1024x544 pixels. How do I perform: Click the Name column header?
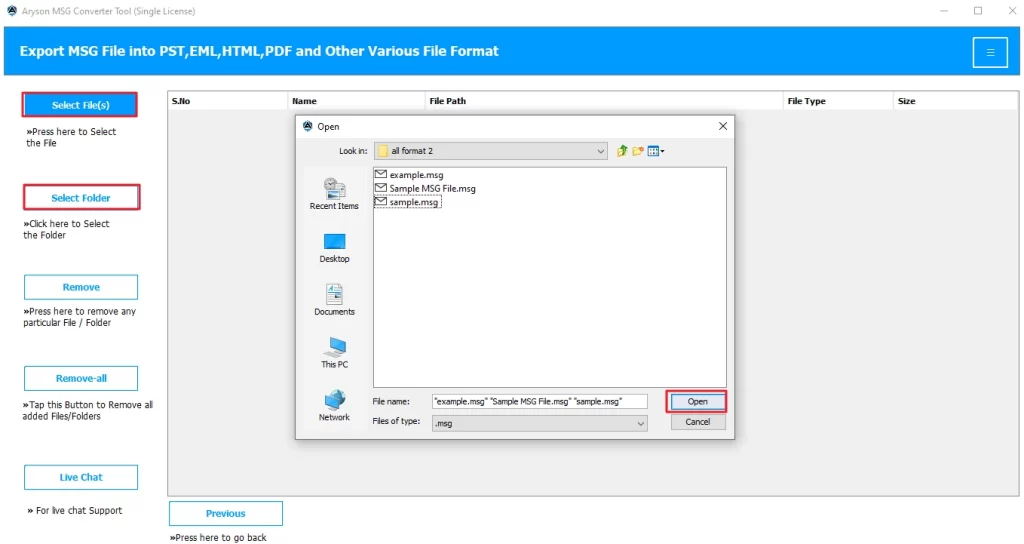tap(357, 101)
